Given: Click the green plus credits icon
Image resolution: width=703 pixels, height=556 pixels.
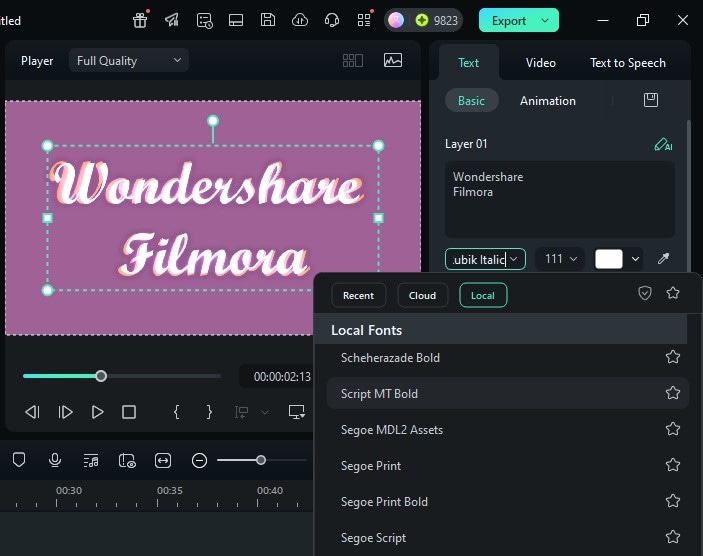Looking at the screenshot, I should (421, 20).
